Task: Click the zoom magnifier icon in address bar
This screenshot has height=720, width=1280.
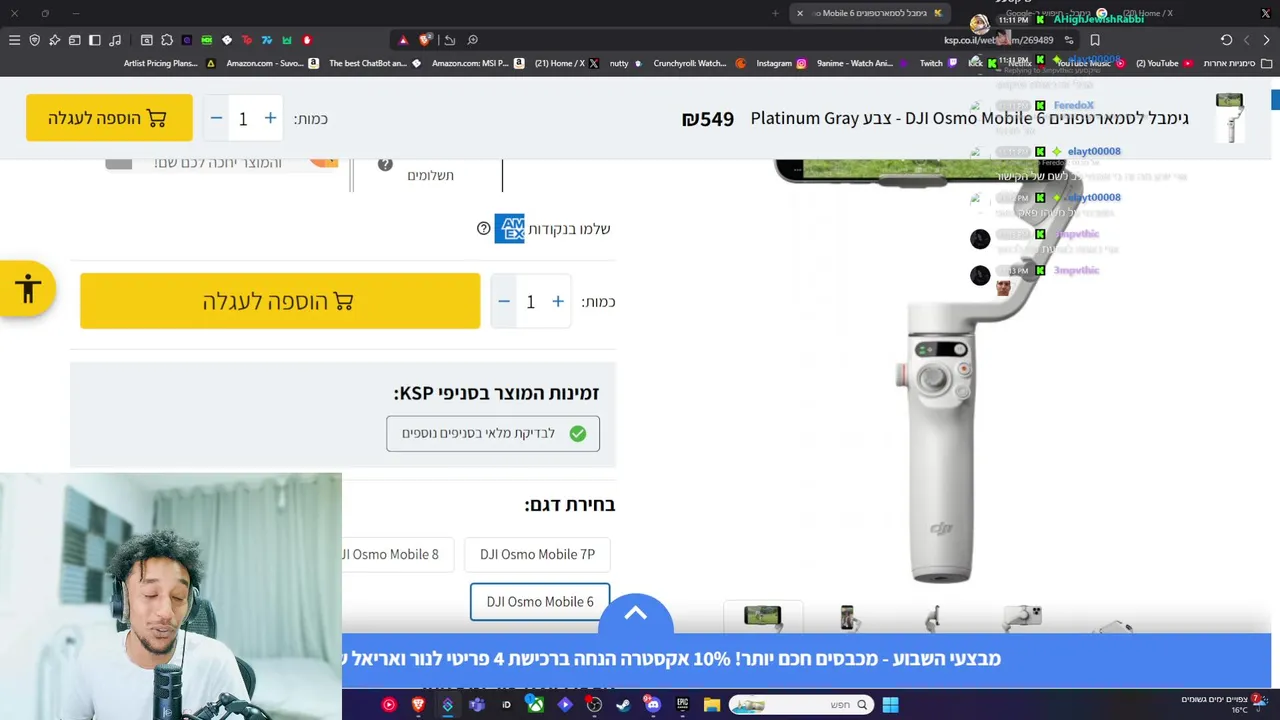Action: [472, 40]
